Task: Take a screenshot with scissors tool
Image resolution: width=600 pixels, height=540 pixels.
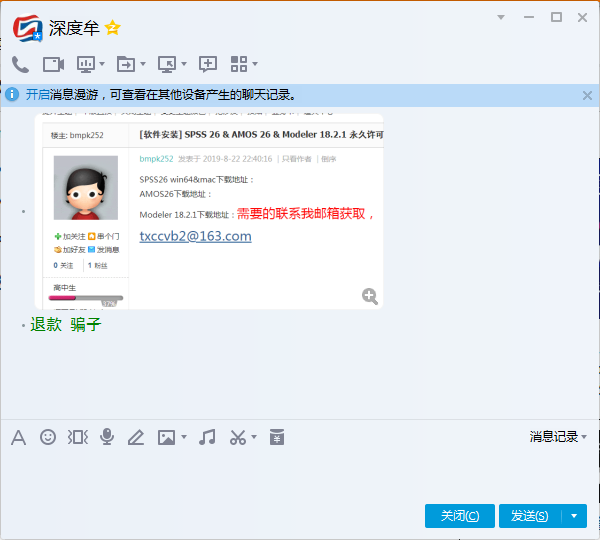Action: pos(238,437)
